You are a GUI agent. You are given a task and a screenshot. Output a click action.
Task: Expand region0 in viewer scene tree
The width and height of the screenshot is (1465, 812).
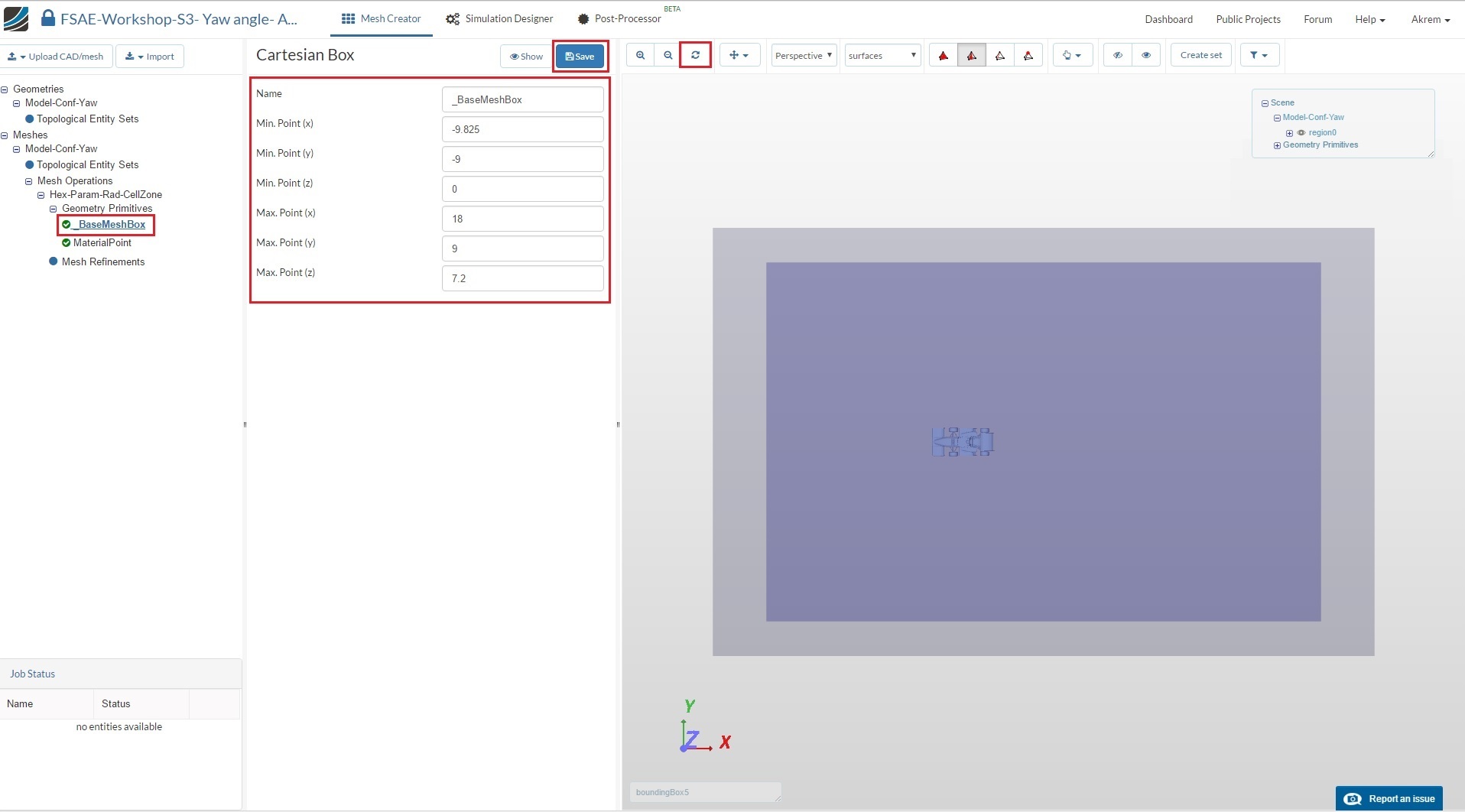[x=1289, y=133]
